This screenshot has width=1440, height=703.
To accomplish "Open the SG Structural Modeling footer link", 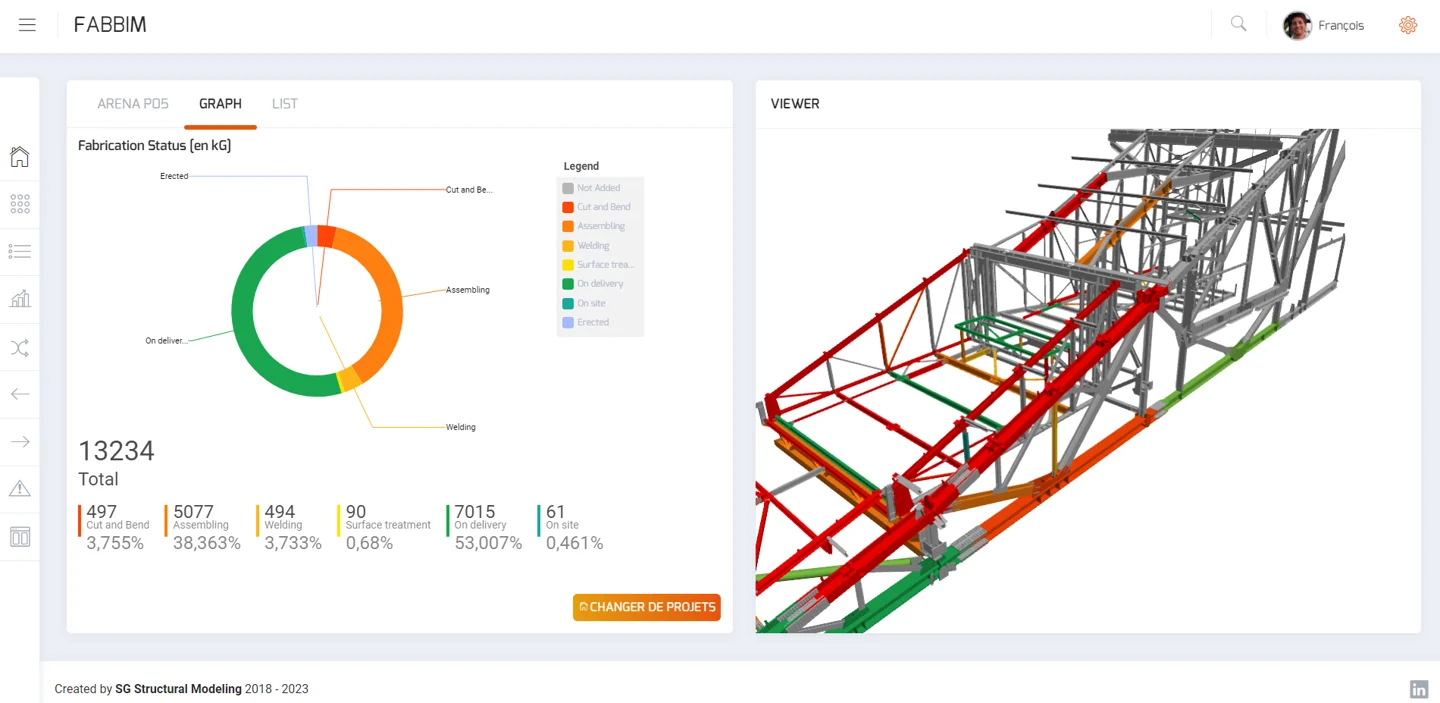I will [178, 689].
